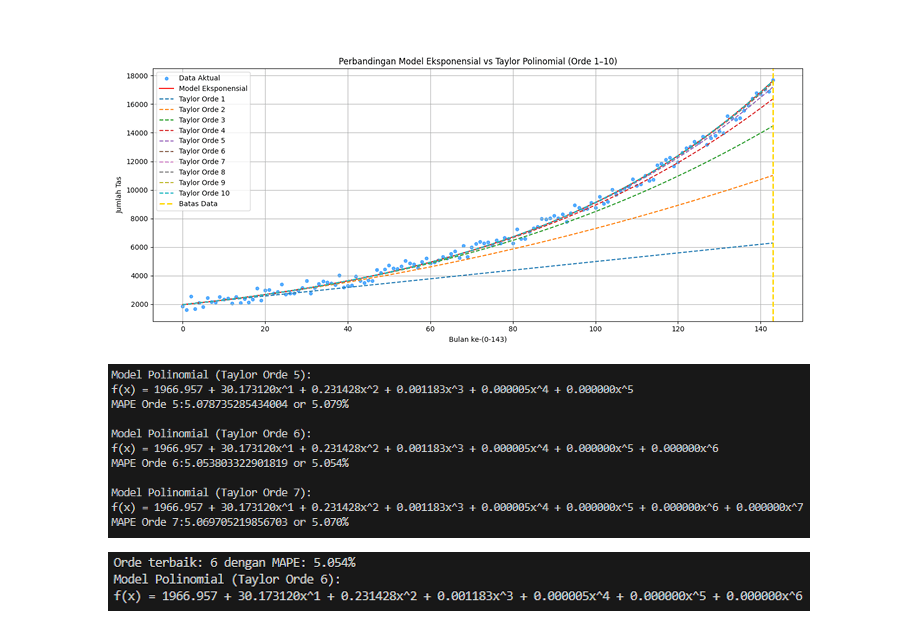
Task: Click the Jumlah Tas y-axis label
Action: [119, 195]
